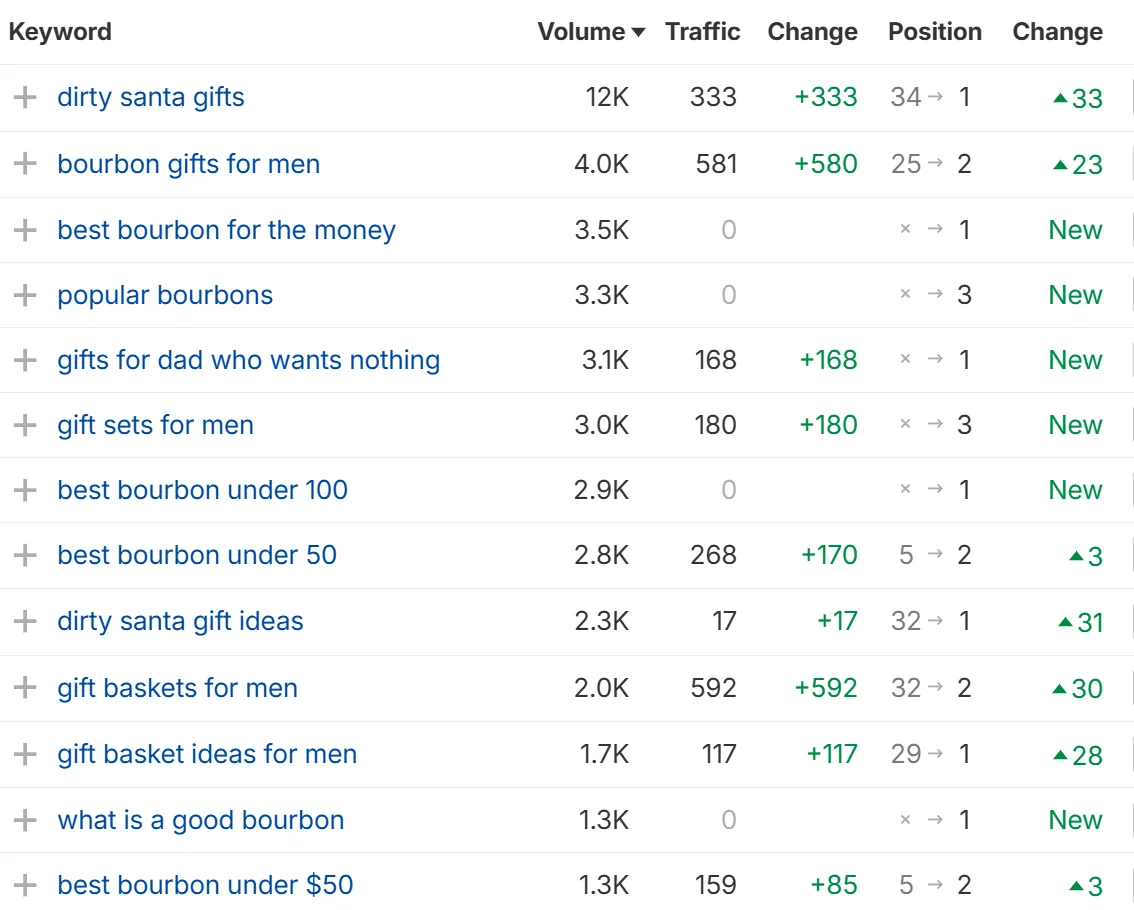Expand the 'gift basket ideas for men' plus icon
The width and height of the screenshot is (1134, 910).
(25, 754)
